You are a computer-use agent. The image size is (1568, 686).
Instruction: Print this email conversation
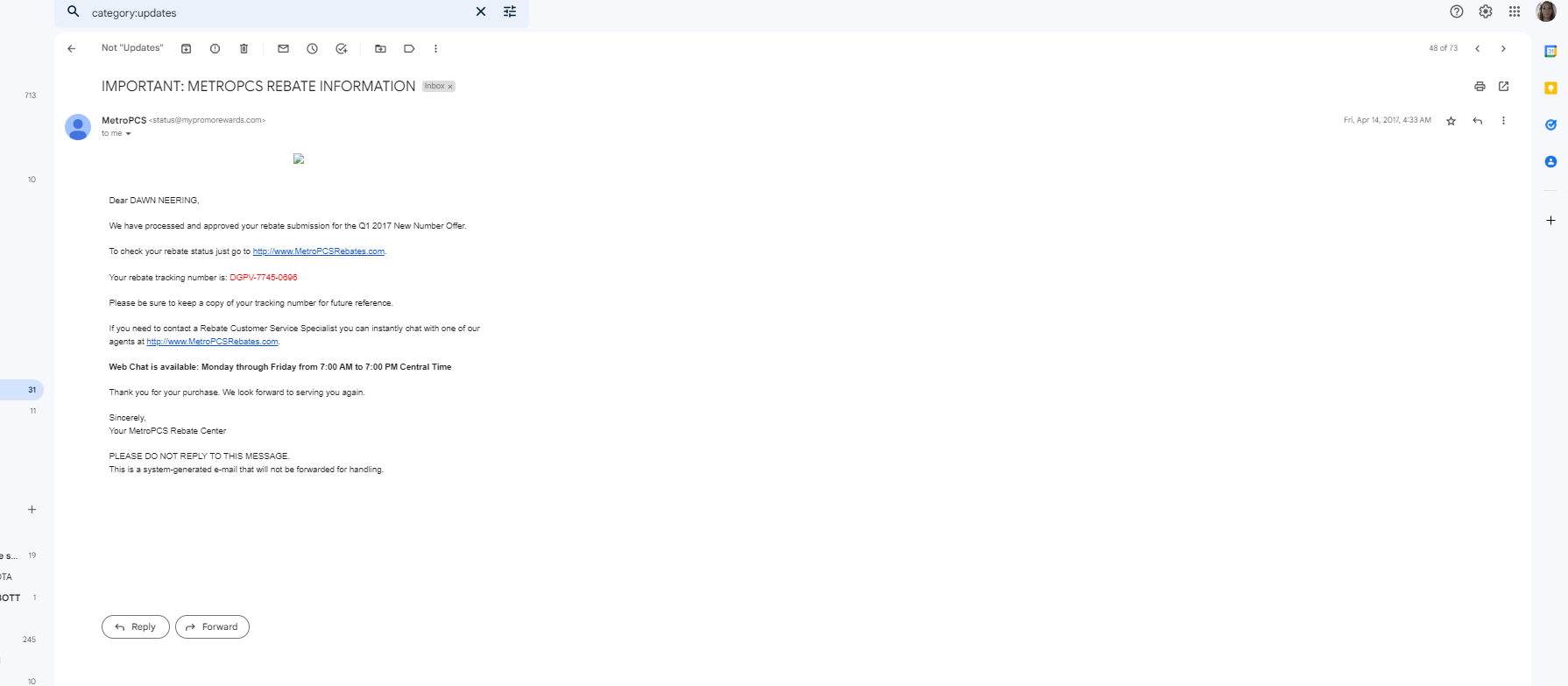pos(1480,87)
